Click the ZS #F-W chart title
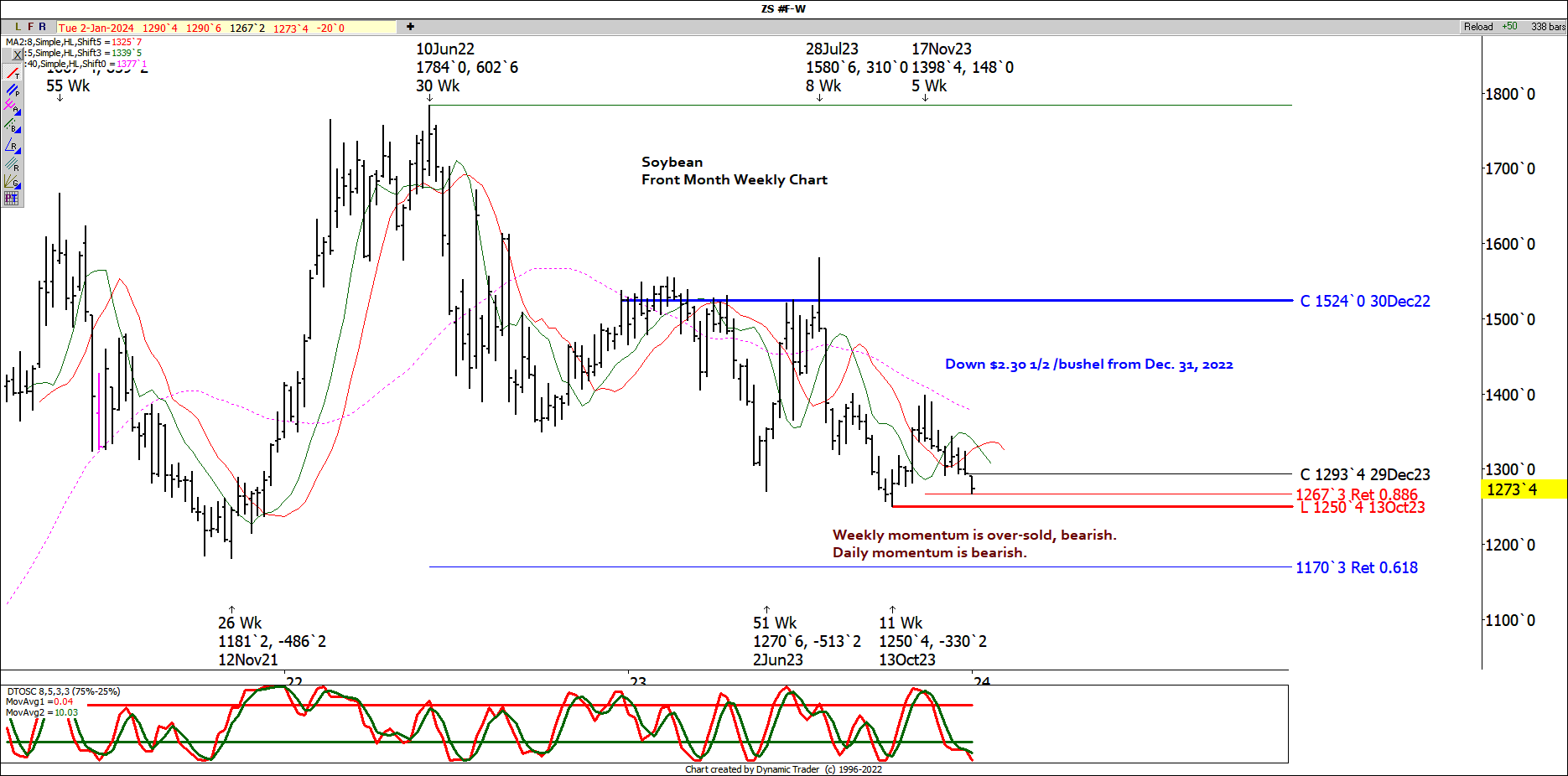This screenshot has height=776, width=1568. click(x=783, y=8)
